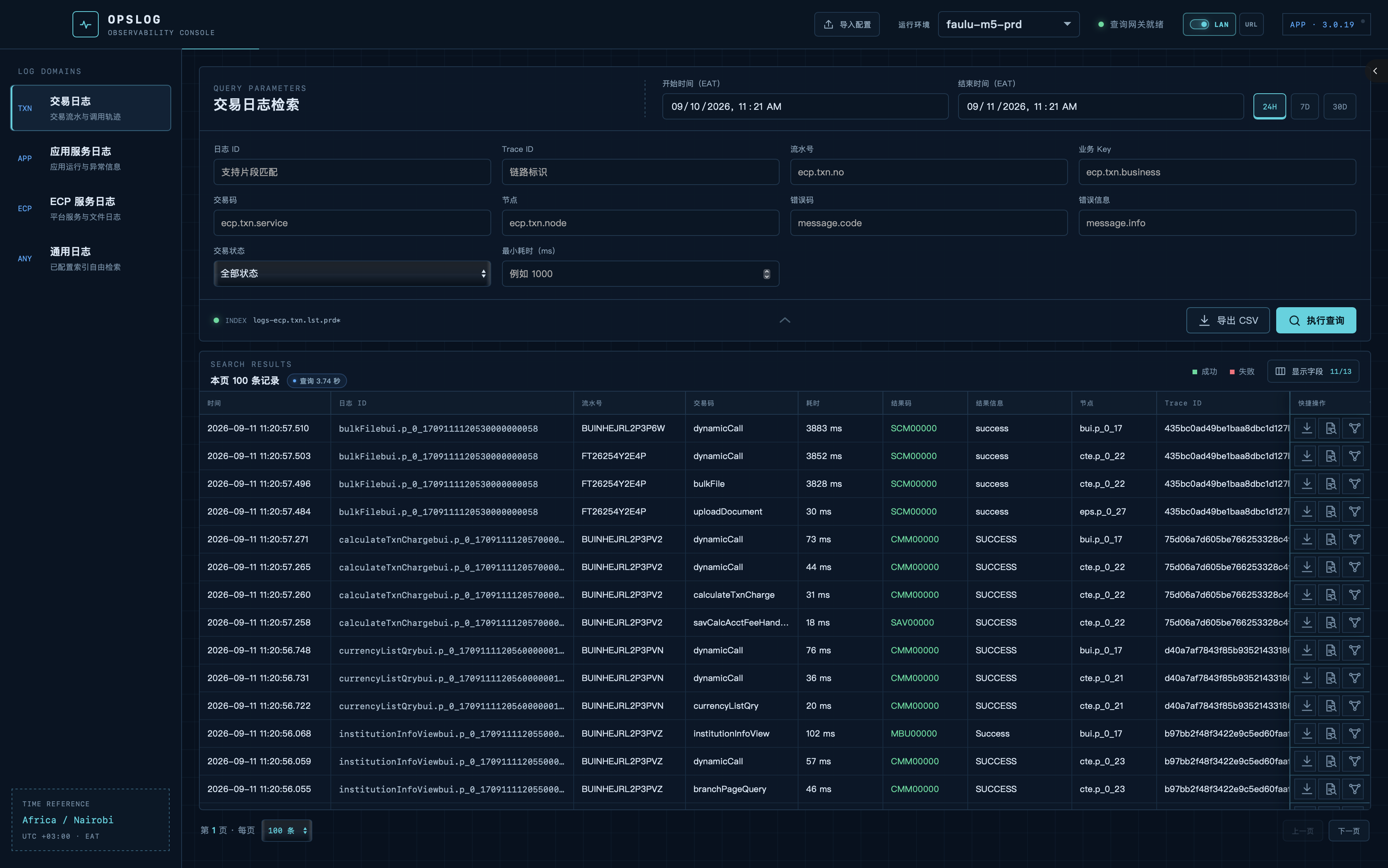Click the 业务 Key input field
The height and width of the screenshot is (868, 1388).
pos(1217,172)
